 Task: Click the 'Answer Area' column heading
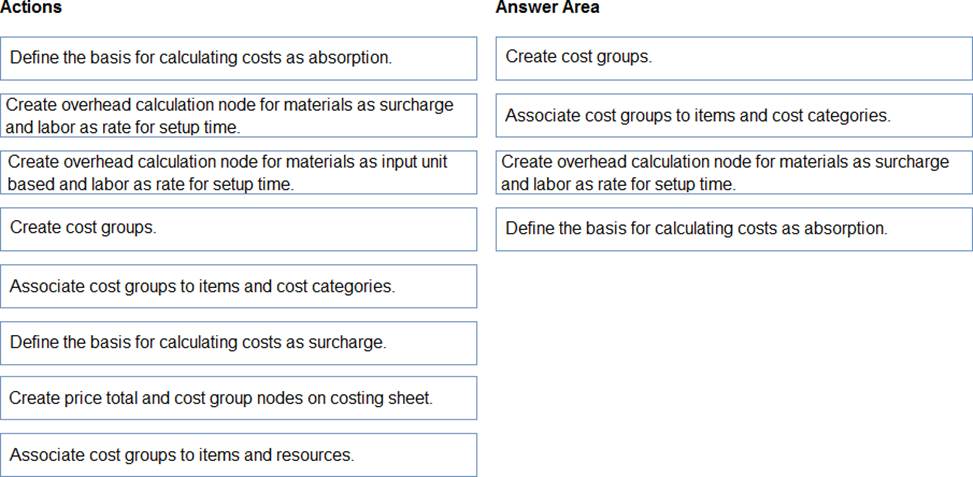point(547,8)
